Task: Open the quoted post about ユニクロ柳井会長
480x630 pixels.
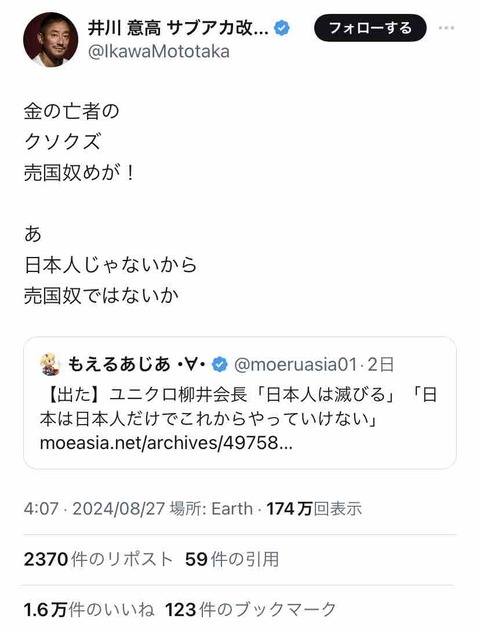Action: coord(240,403)
